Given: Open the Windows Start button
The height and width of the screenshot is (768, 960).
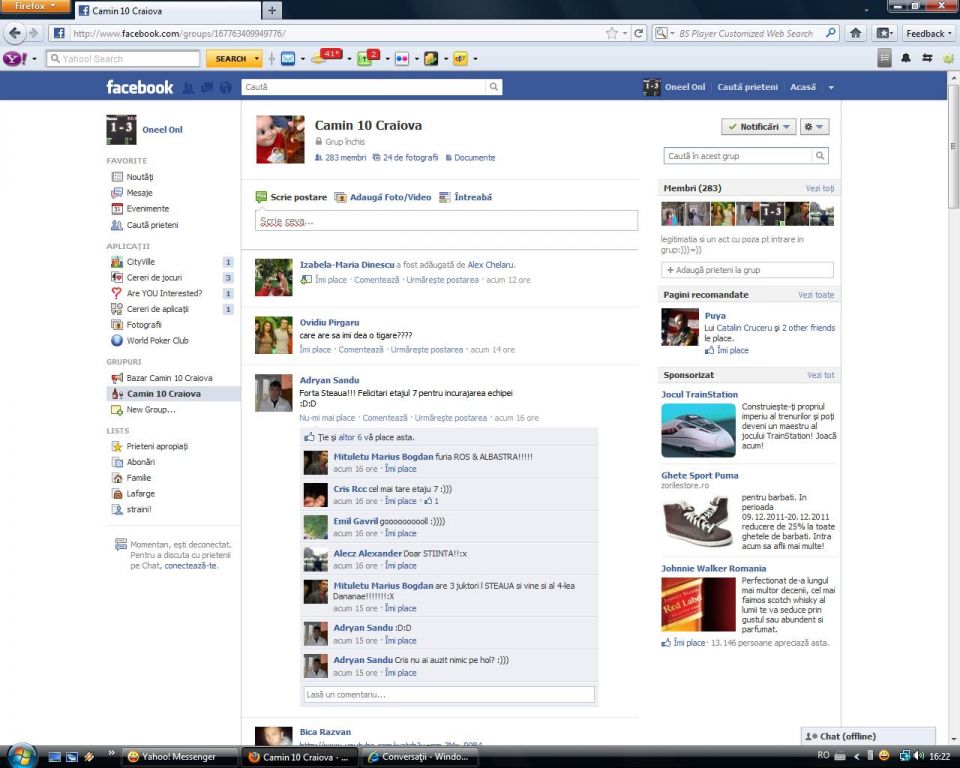Looking at the screenshot, I should tap(23, 756).
